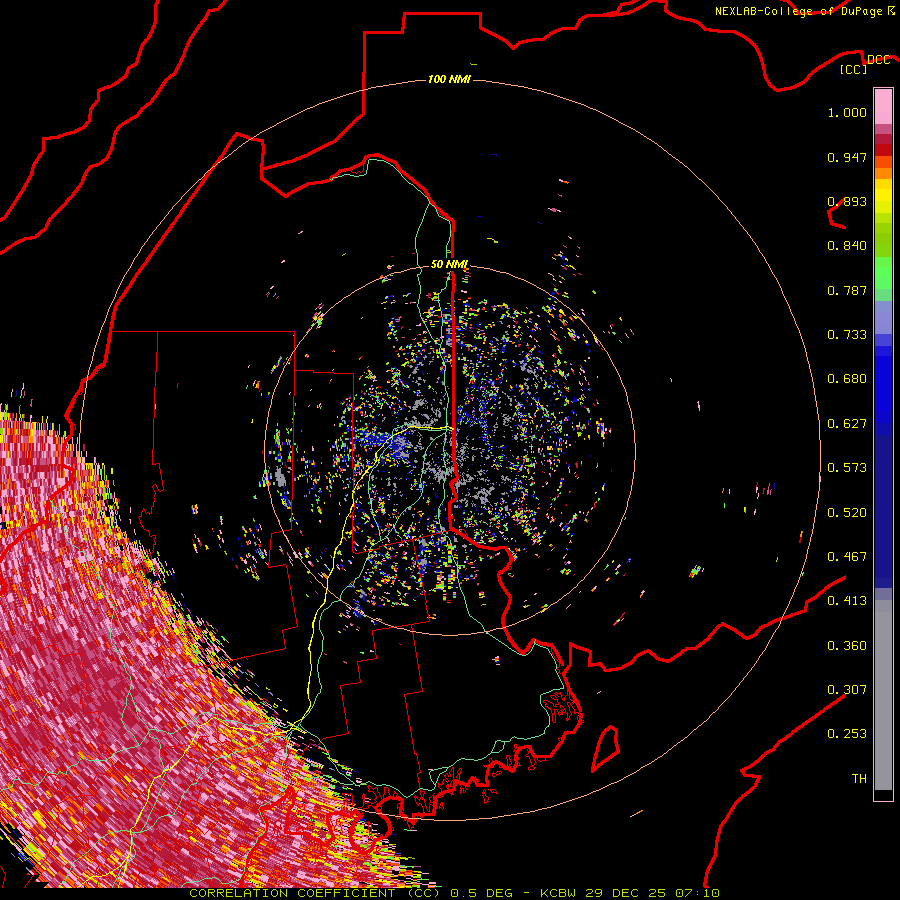The width and height of the screenshot is (900, 900).
Task: Click the 0.947 scale value
Action: coord(847,157)
